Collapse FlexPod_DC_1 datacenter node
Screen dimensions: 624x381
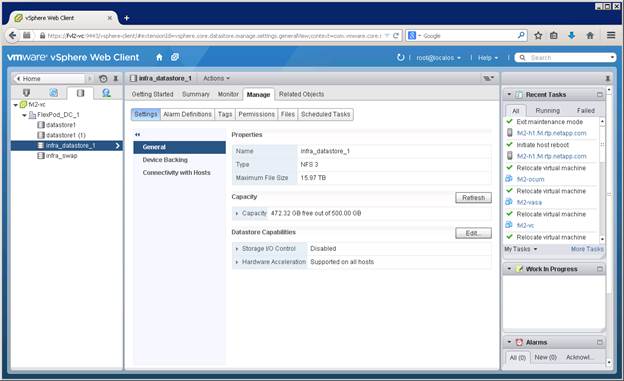tap(24, 115)
